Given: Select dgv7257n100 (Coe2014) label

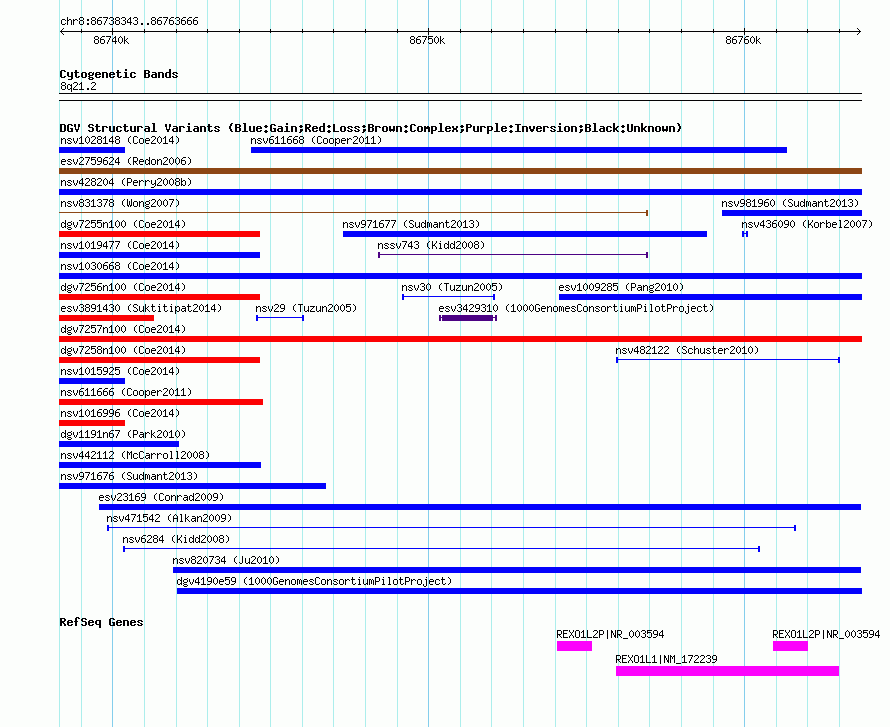Looking at the screenshot, I should 123,329.
